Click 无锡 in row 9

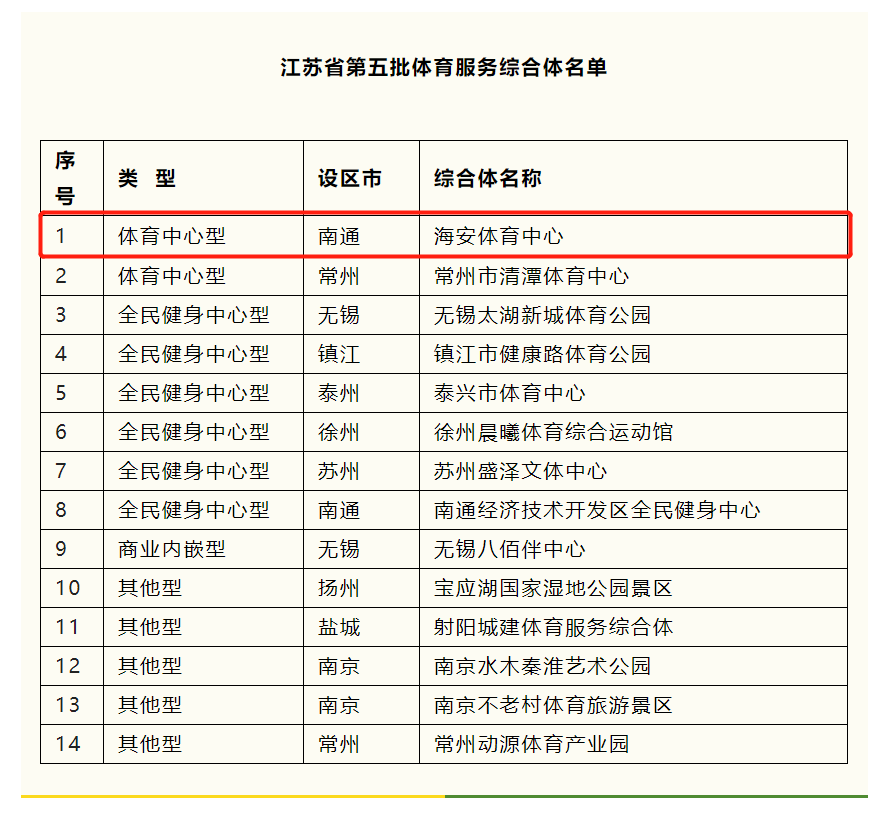(339, 549)
